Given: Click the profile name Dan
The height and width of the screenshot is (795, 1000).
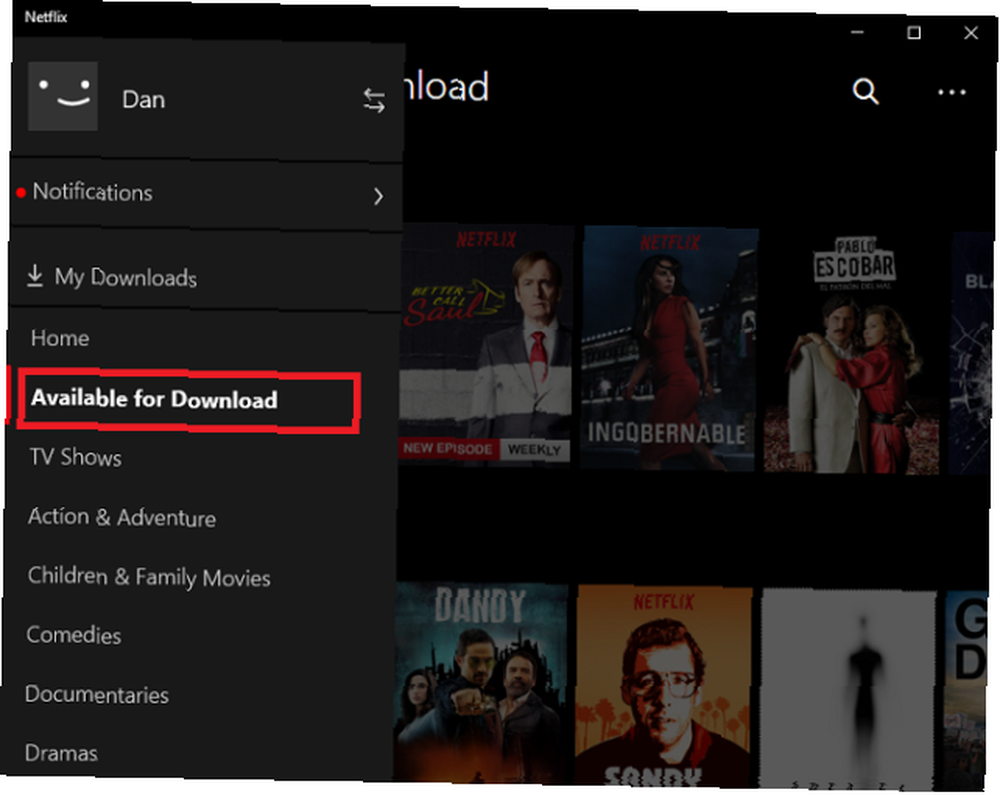Looking at the screenshot, I should (x=143, y=99).
